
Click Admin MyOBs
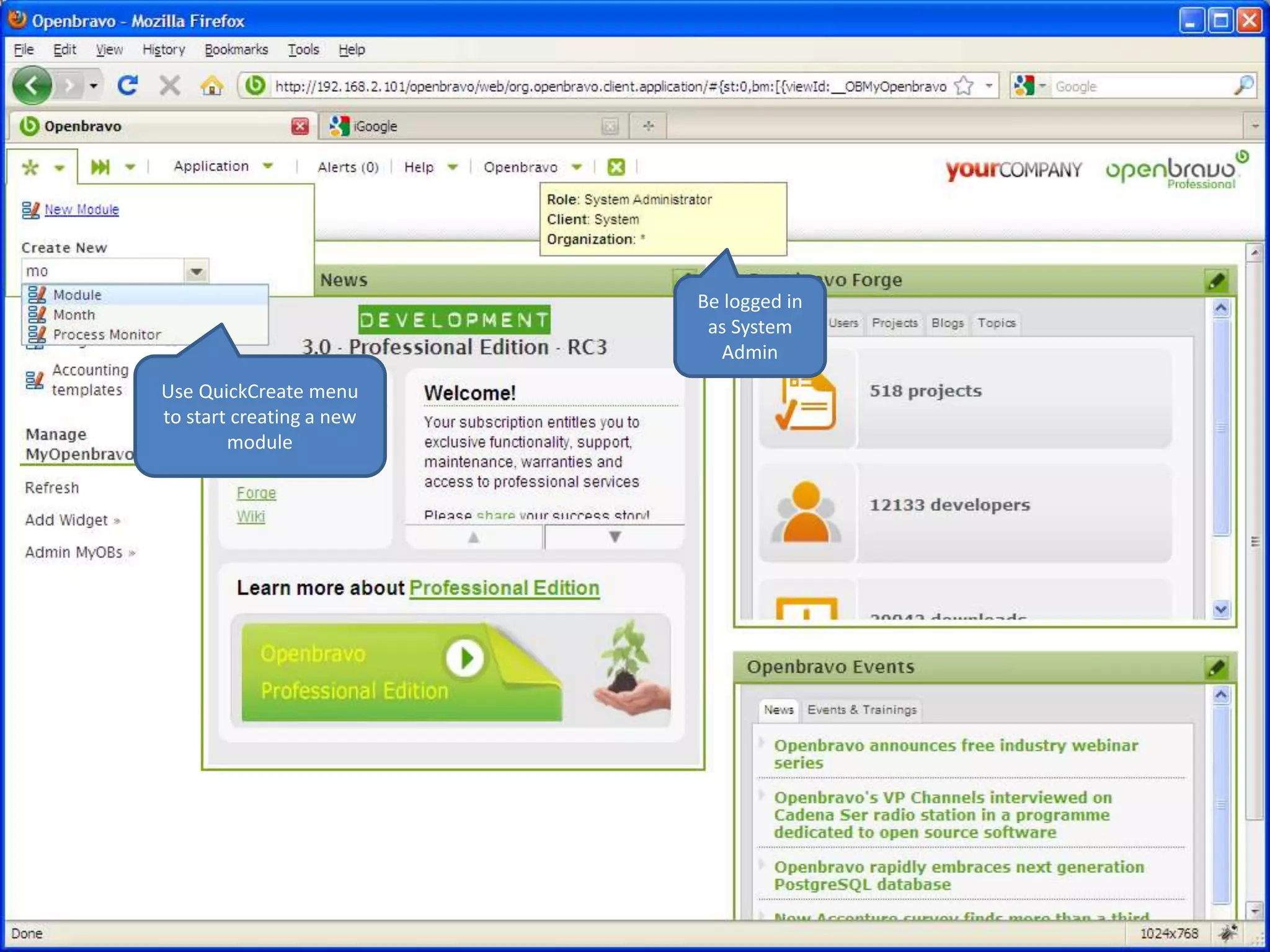[80, 552]
